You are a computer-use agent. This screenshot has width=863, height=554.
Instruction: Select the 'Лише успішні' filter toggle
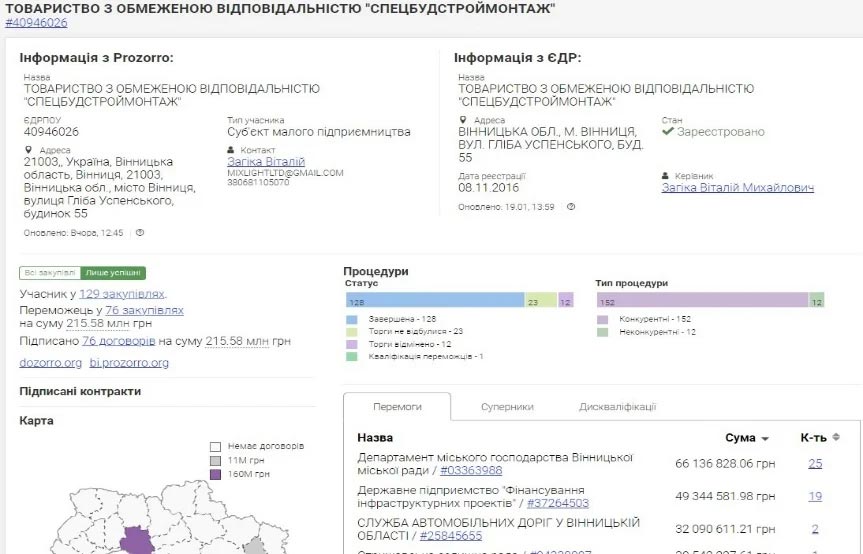tap(113, 273)
